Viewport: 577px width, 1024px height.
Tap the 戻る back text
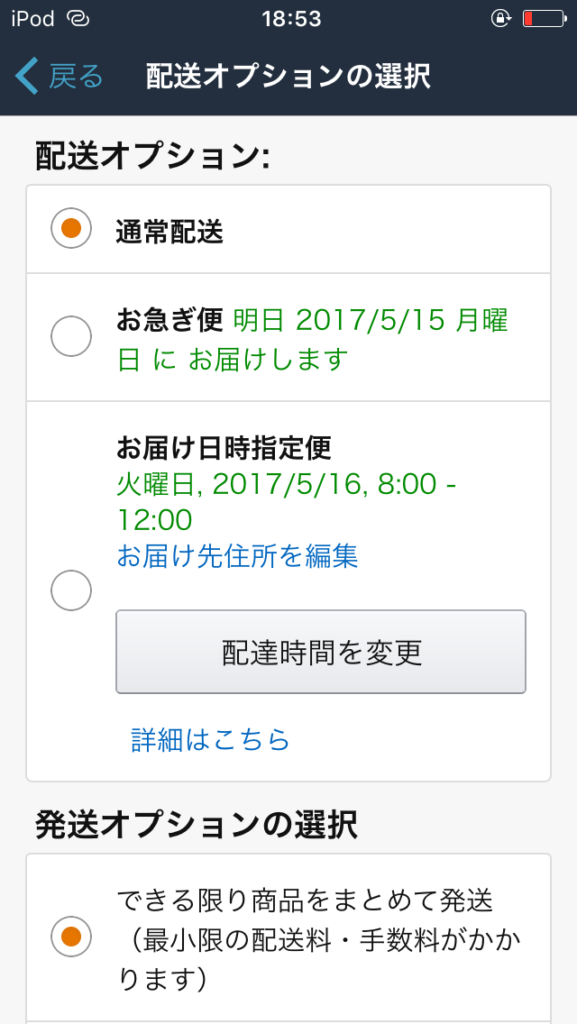tap(76, 76)
